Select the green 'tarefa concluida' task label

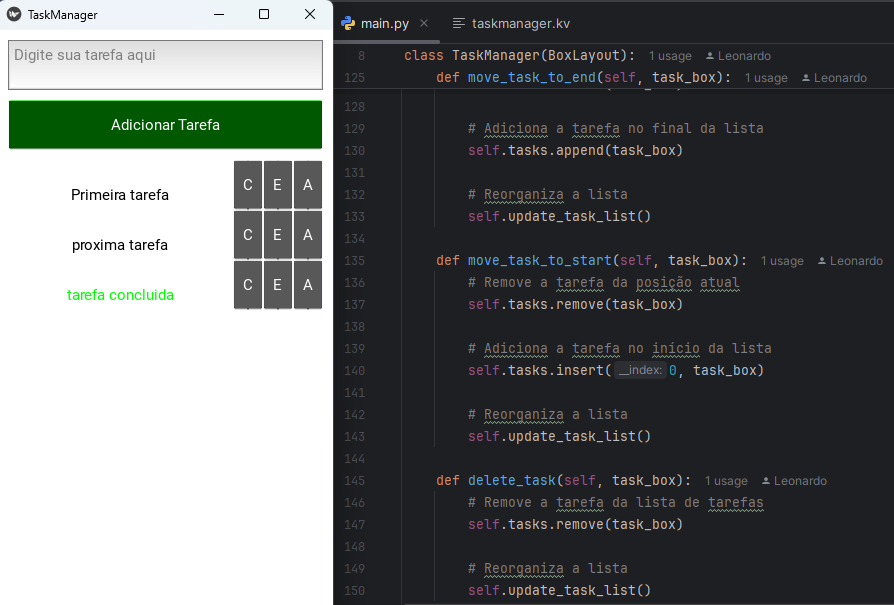click(120, 295)
